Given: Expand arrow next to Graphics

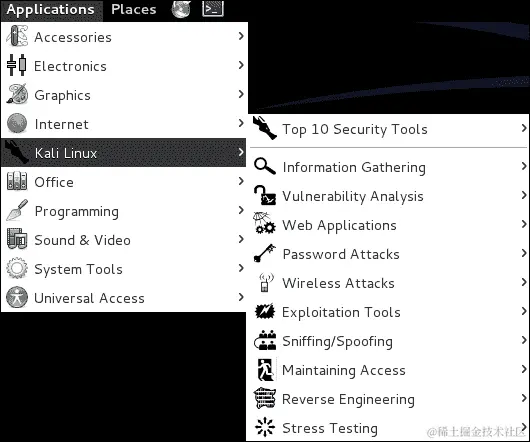Looking at the screenshot, I should click(241, 94).
